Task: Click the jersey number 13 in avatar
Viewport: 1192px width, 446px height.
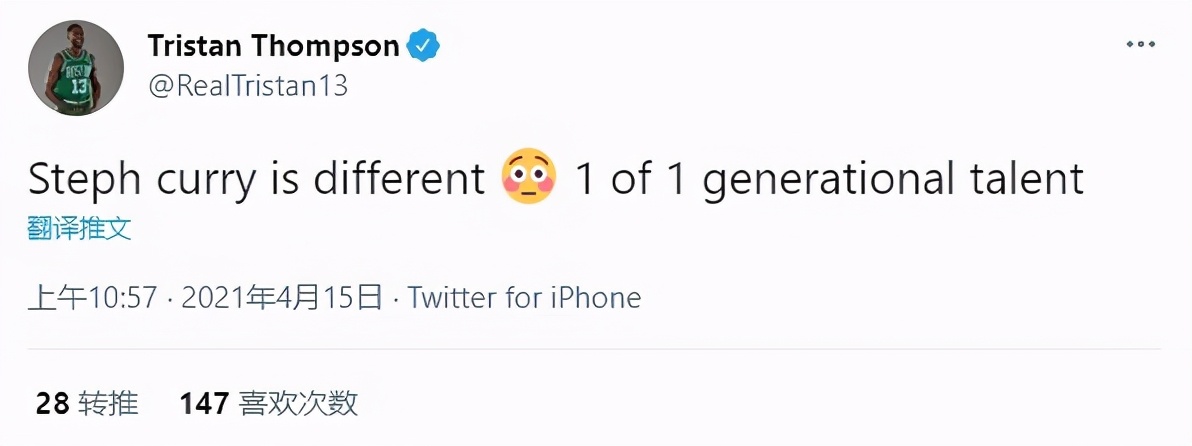Action: (79, 85)
